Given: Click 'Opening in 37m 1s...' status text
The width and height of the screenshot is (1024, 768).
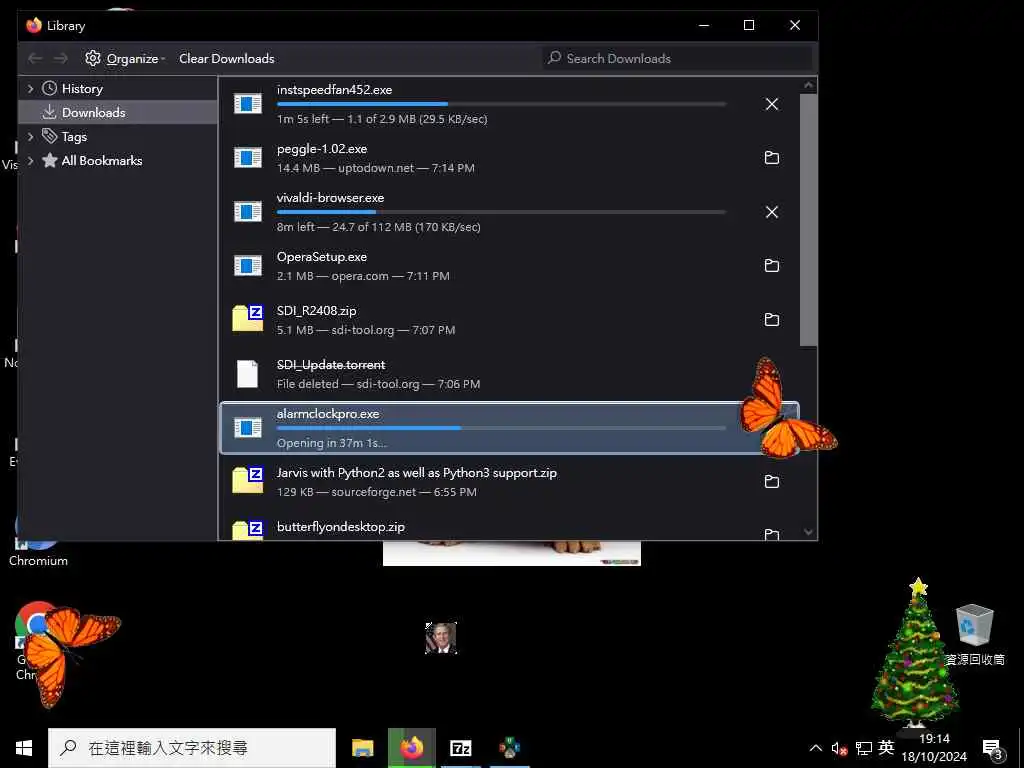Looking at the screenshot, I should point(332,443).
